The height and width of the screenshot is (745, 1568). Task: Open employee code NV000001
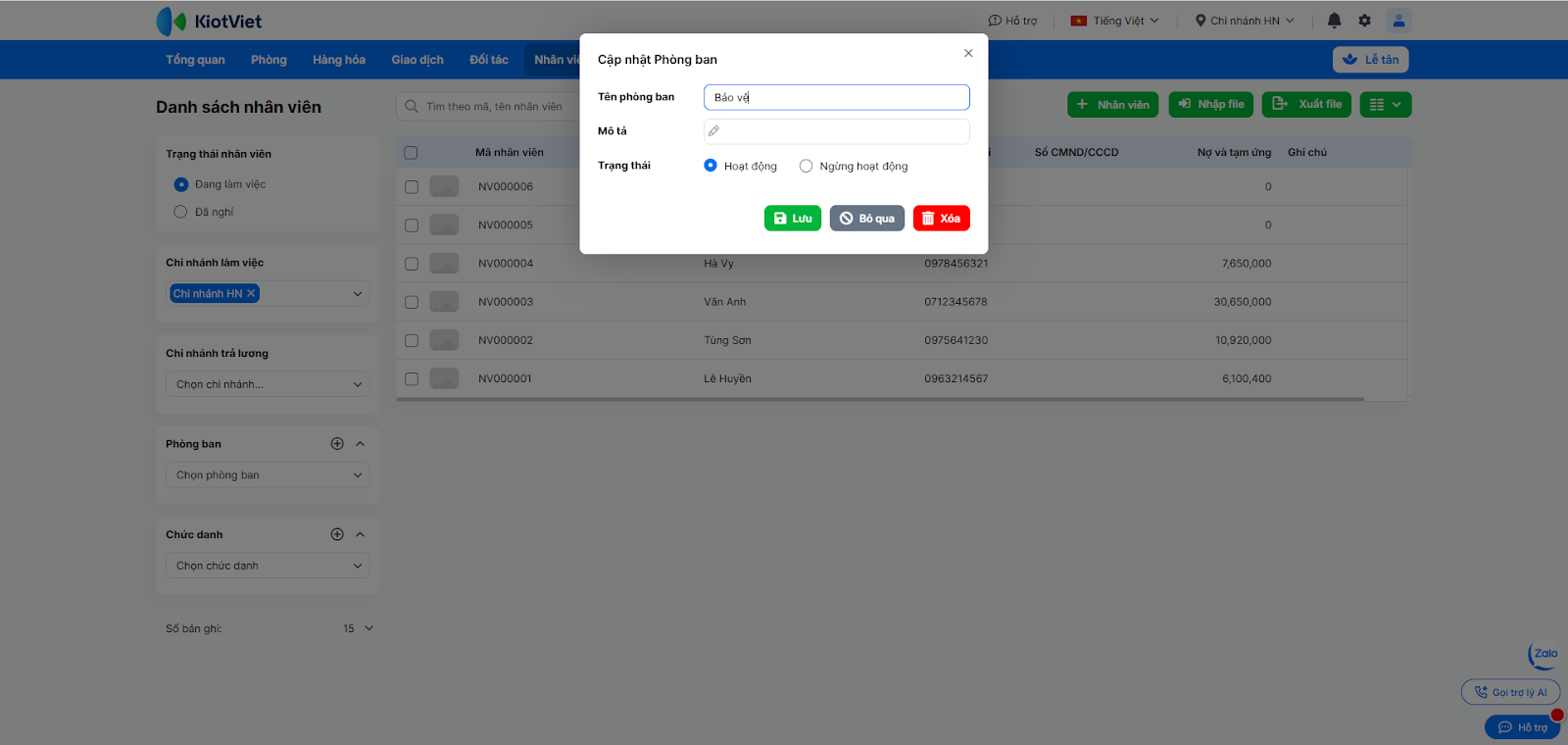[505, 378]
